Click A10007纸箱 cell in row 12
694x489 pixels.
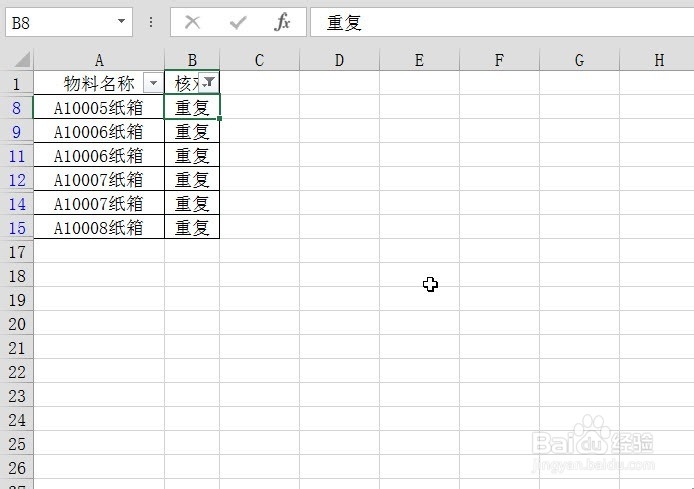pos(99,179)
